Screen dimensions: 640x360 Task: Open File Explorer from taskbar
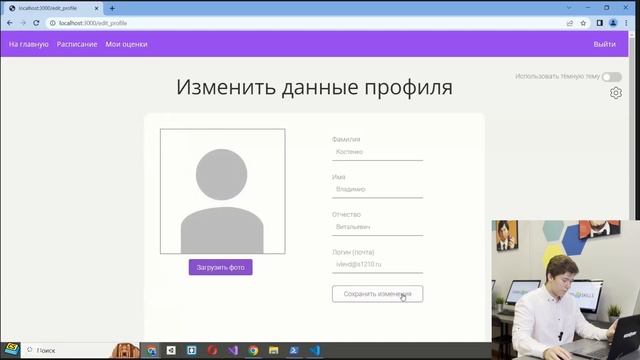pyautogui.click(x=273, y=350)
